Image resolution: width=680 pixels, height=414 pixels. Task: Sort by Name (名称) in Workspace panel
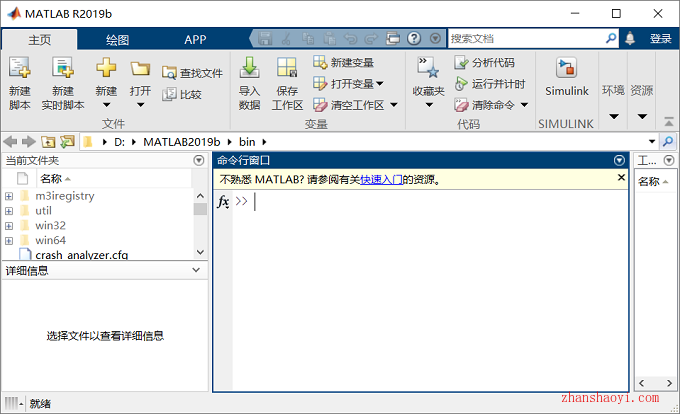point(653,181)
